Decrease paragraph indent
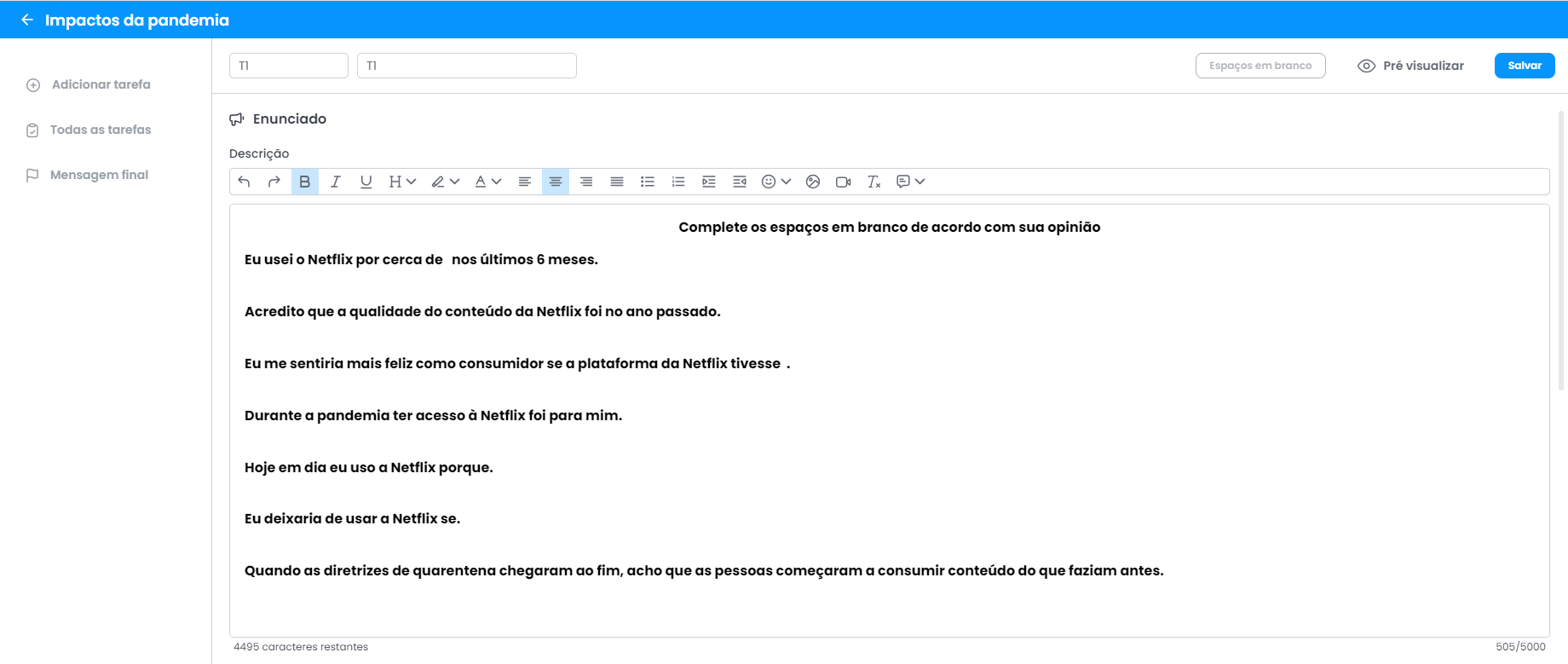 pos(740,182)
